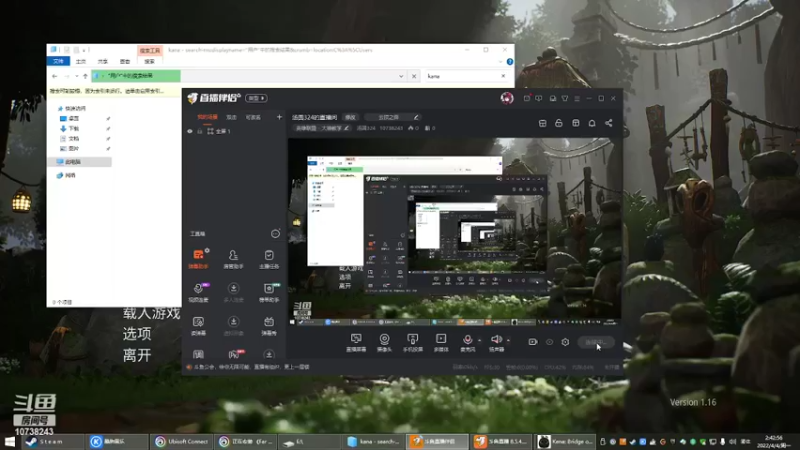This screenshot has height=450, width=800.
Task: Open the 弹幕助手 tool in the toolbox
Action: click(x=198, y=259)
